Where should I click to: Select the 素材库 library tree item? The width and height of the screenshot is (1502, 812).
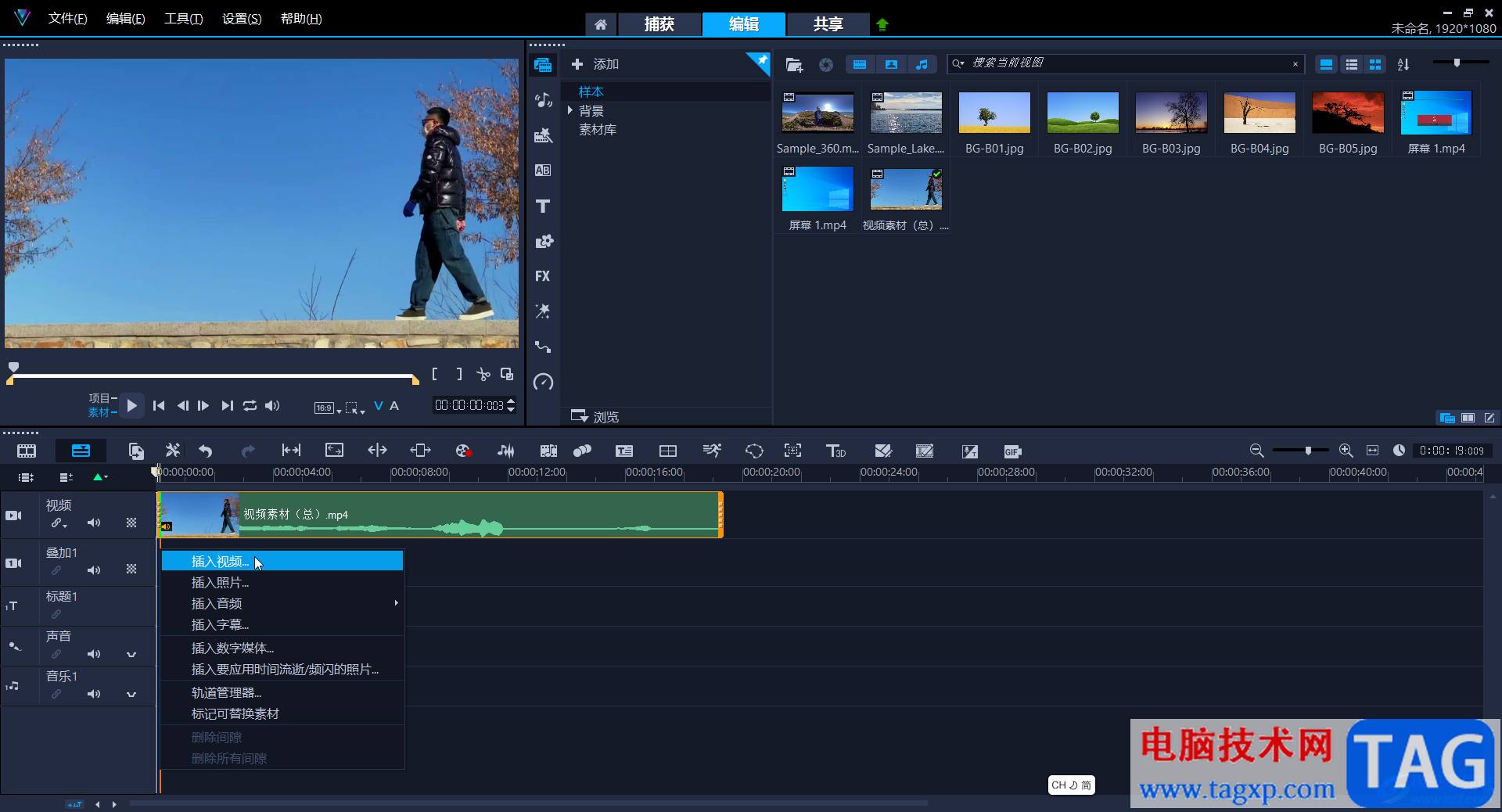click(598, 129)
